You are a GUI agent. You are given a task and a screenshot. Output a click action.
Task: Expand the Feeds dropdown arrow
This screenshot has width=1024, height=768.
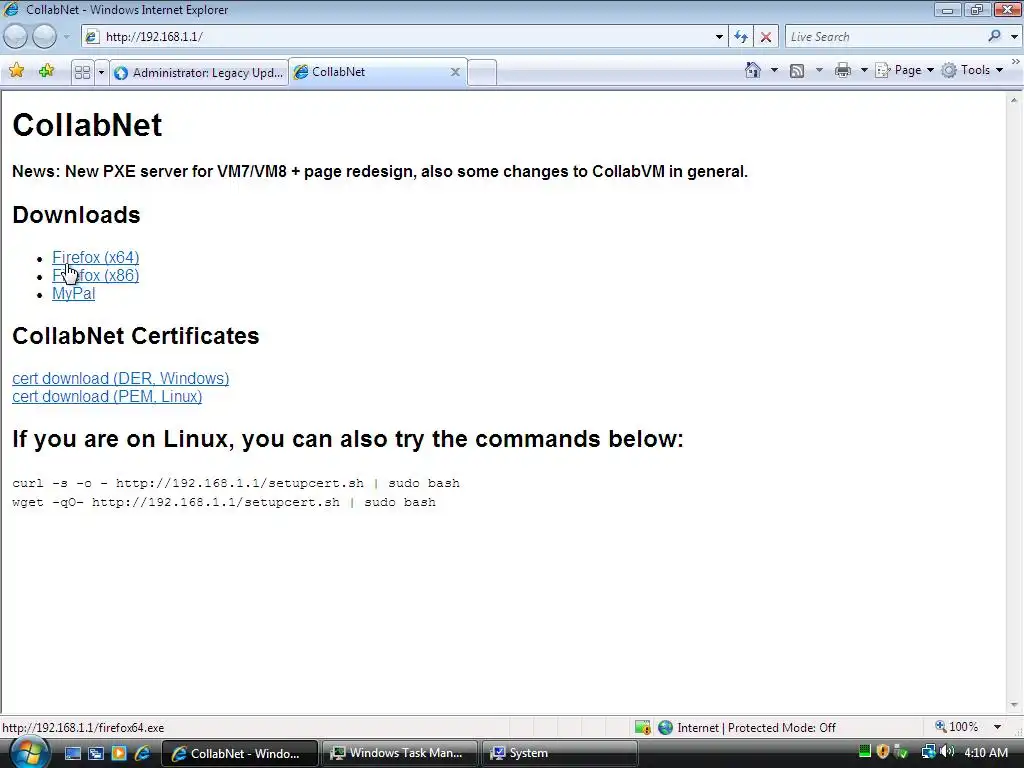point(819,70)
